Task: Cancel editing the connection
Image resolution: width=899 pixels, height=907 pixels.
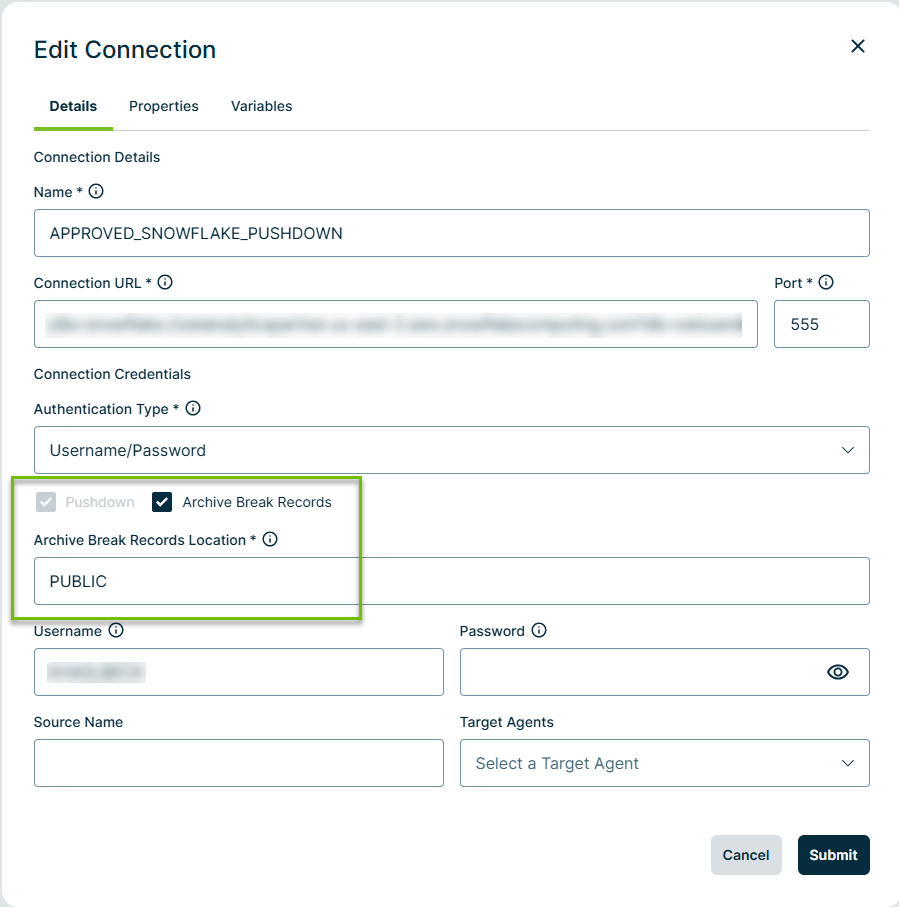Action: [x=745, y=855]
